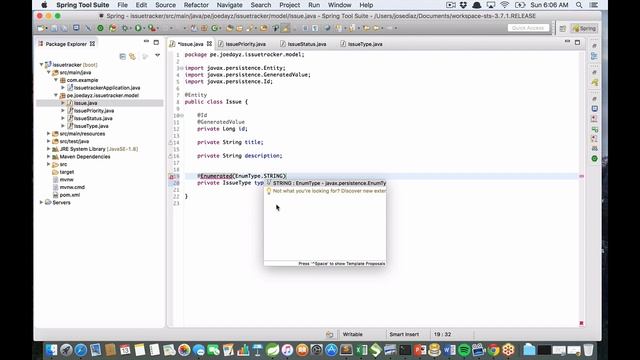Minimize the Package Explorer view
Viewport: 640px width, 360px height.
pyautogui.click(x=146, y=42)
